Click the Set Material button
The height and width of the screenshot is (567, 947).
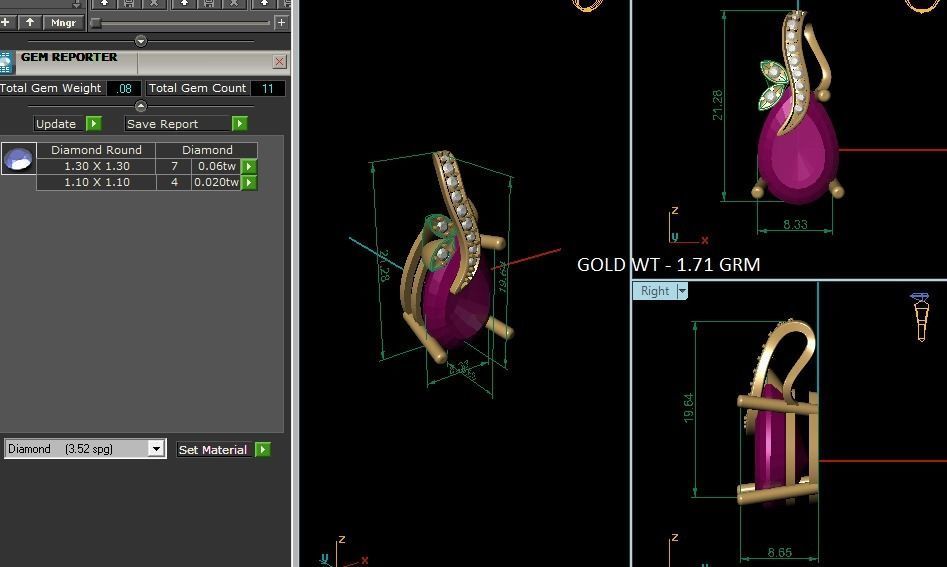coord(223,450)
